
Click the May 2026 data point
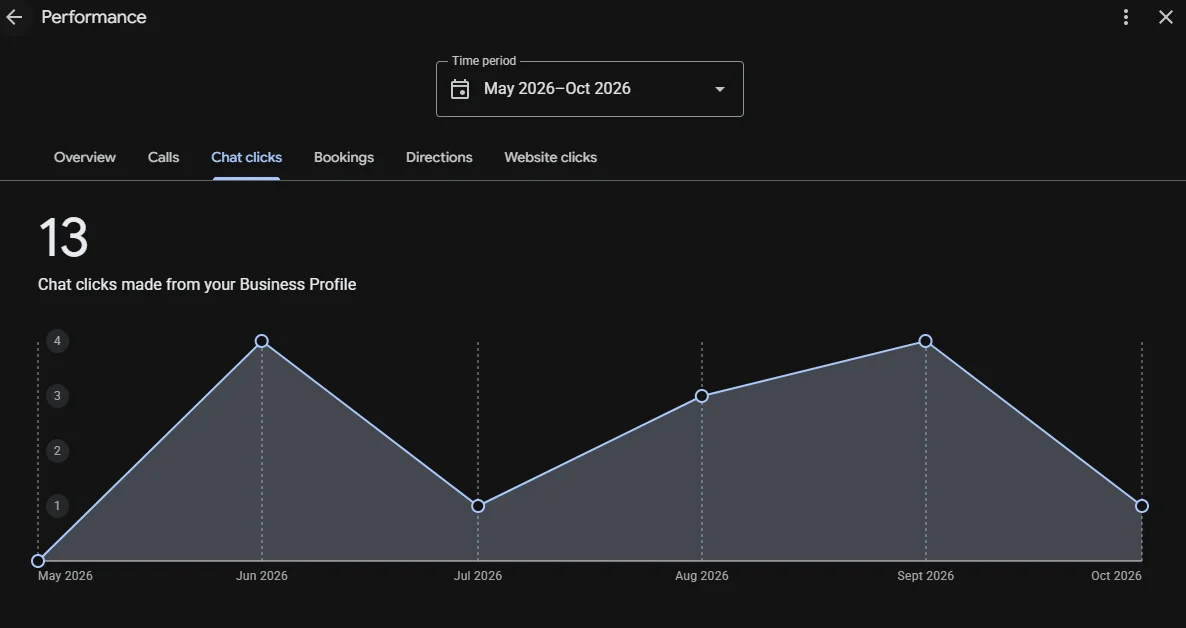(x=38, y=561)
